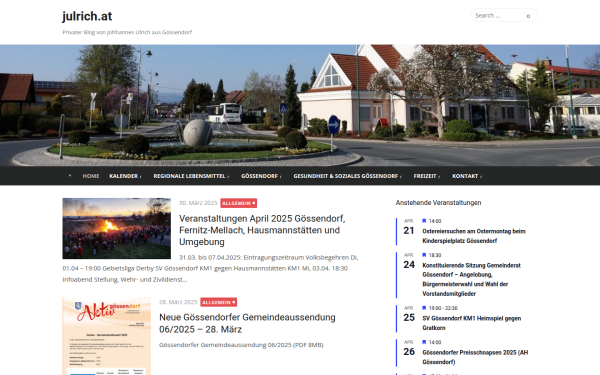The height and width of the screenshot is (375, 600).
Task: Click ALLGEMEIN tag on the 30. März post
Action: 238,203
